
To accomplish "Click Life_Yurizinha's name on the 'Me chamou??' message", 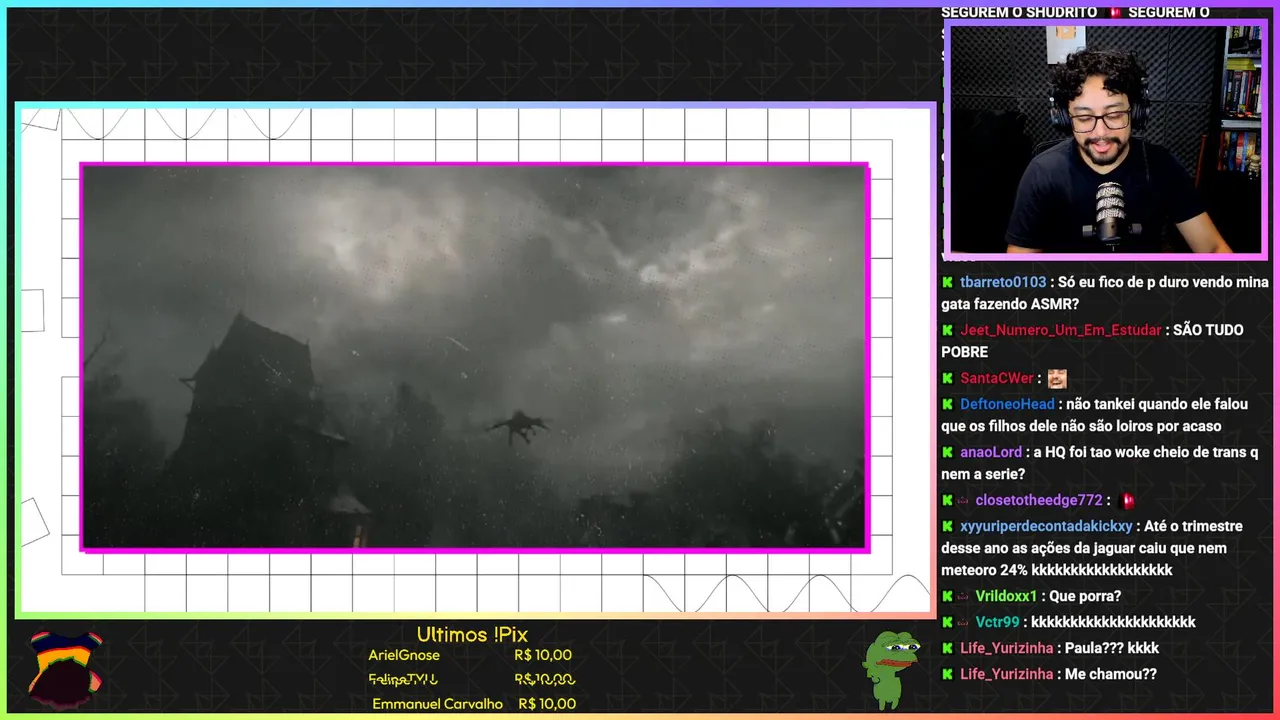I will [x=1007, y=675].
